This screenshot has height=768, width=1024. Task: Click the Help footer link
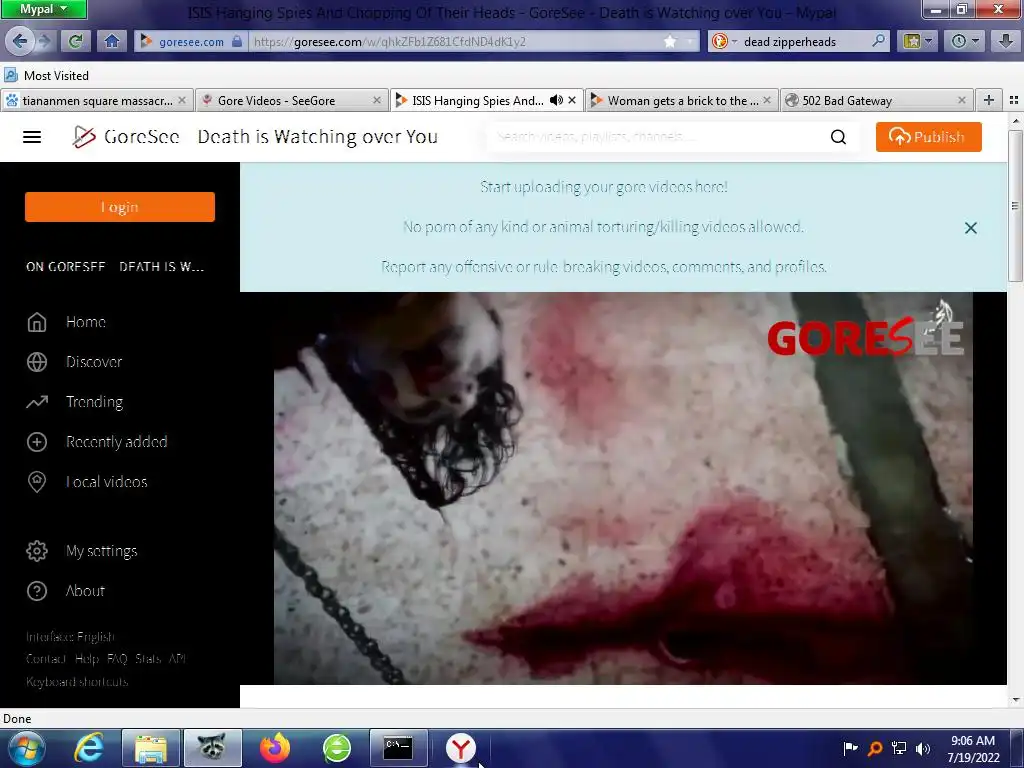coord(86,659)
